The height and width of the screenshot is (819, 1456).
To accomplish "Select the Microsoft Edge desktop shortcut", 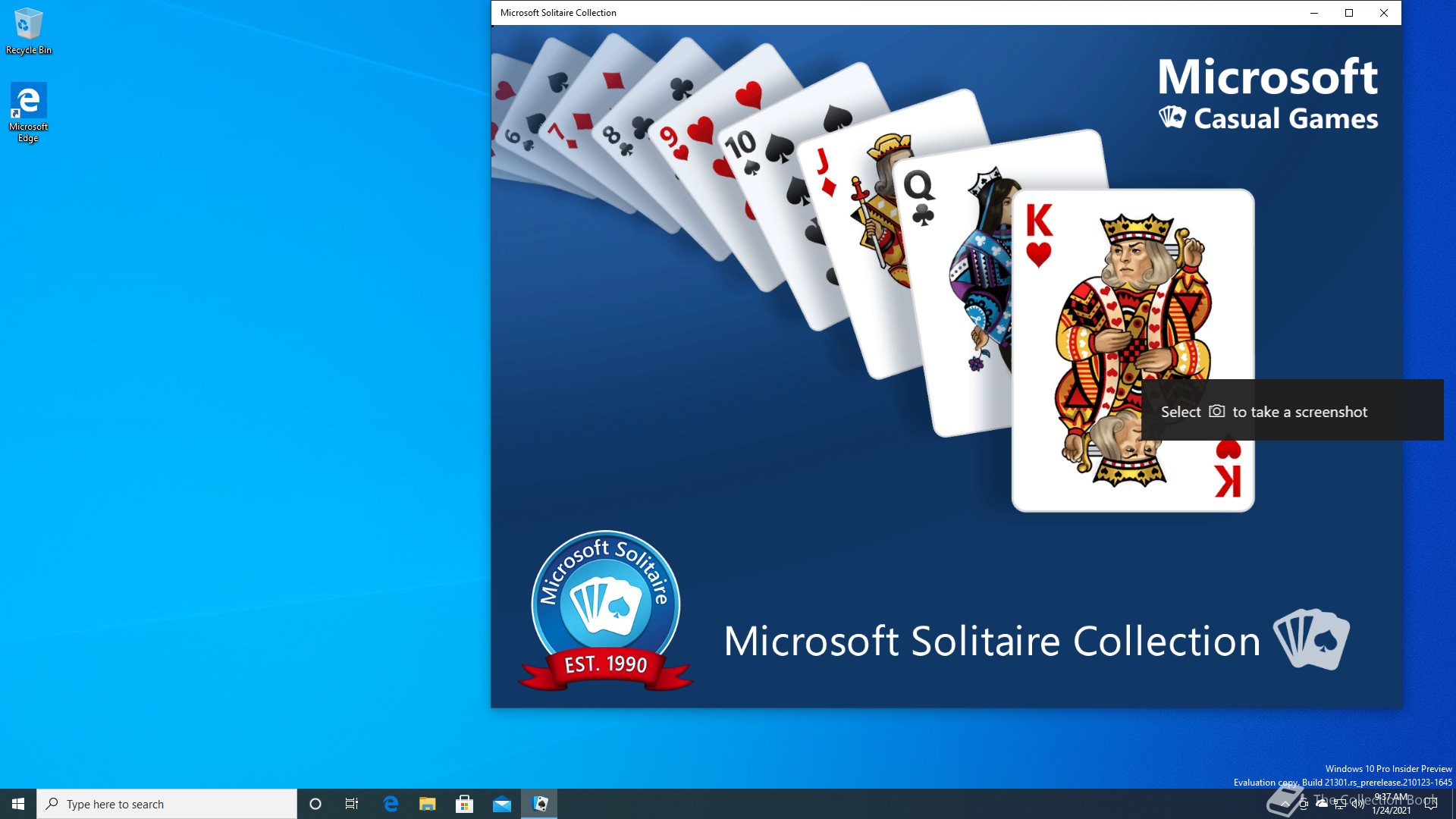I will tap(28, 112).
